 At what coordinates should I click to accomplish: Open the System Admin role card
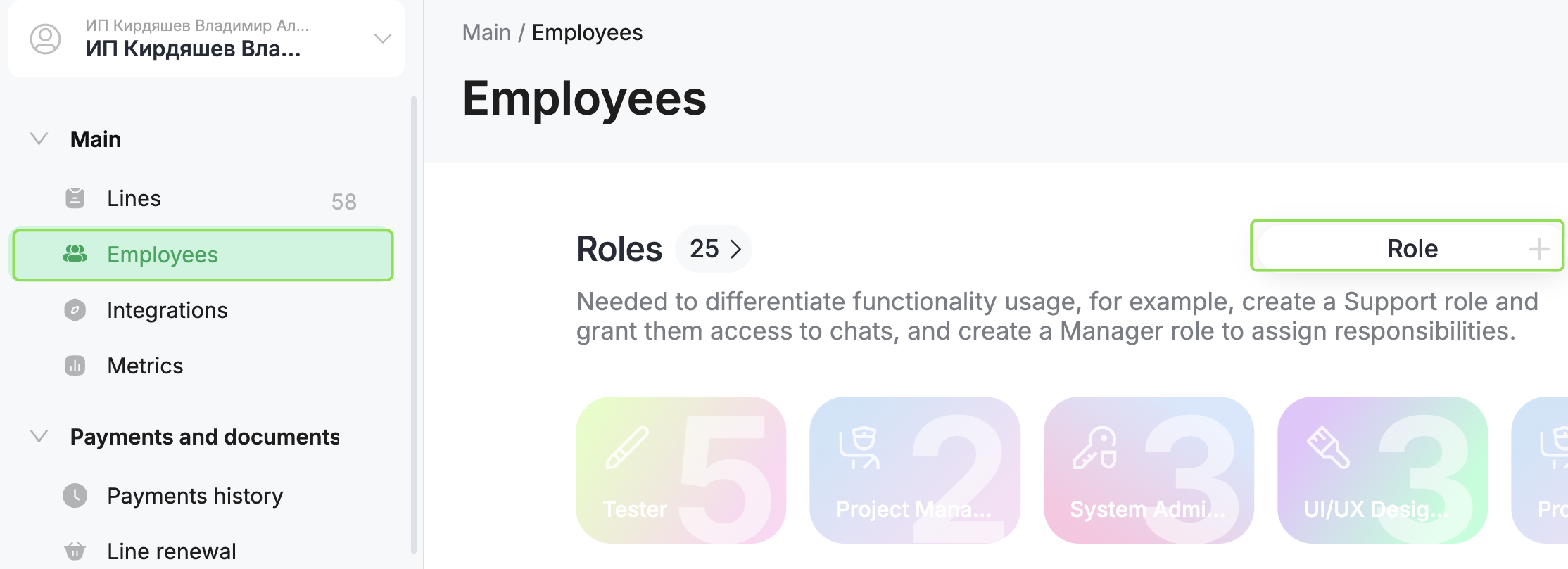(1148, 470)
